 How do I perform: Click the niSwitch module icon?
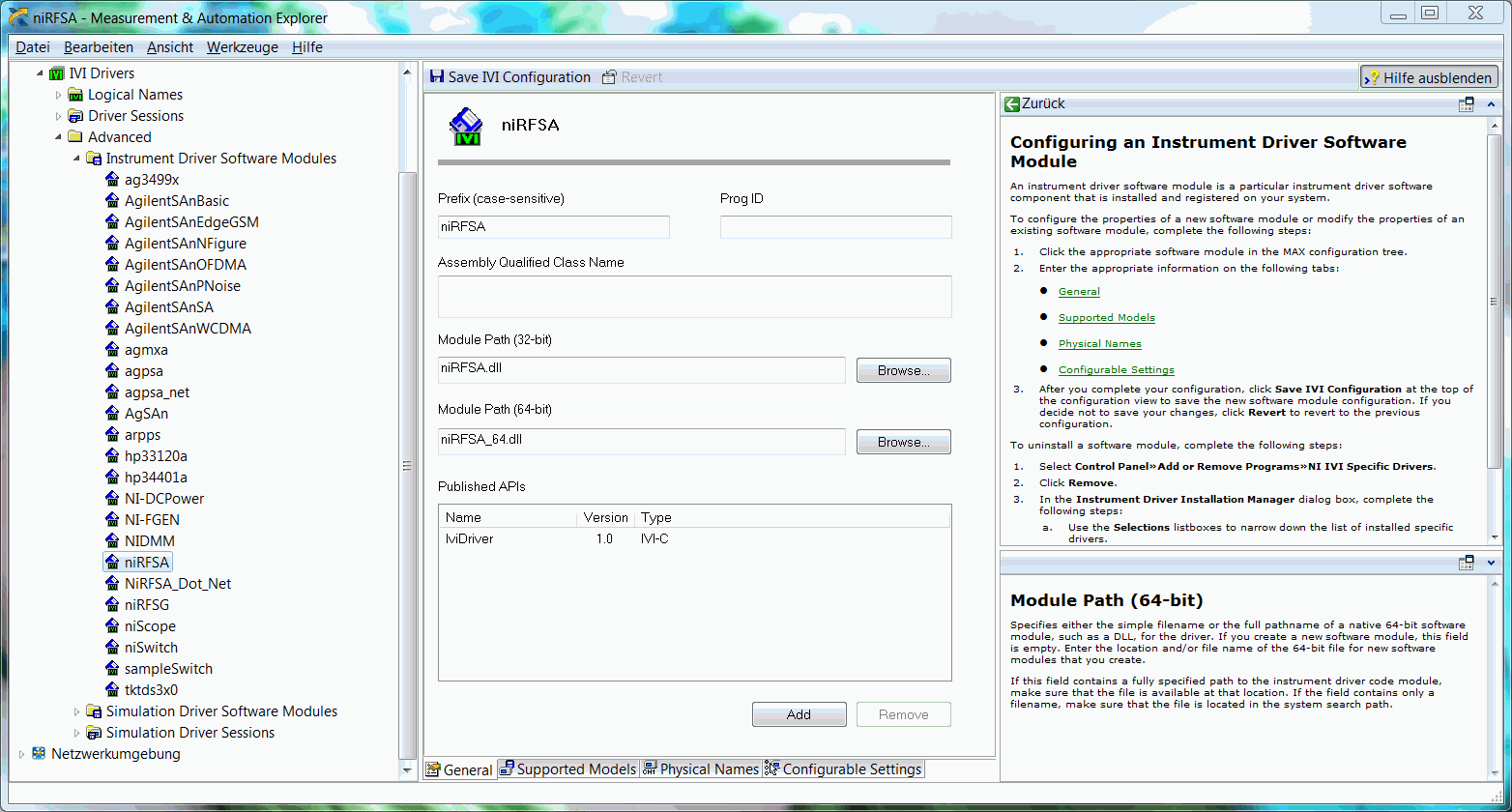tap(112, 648)
